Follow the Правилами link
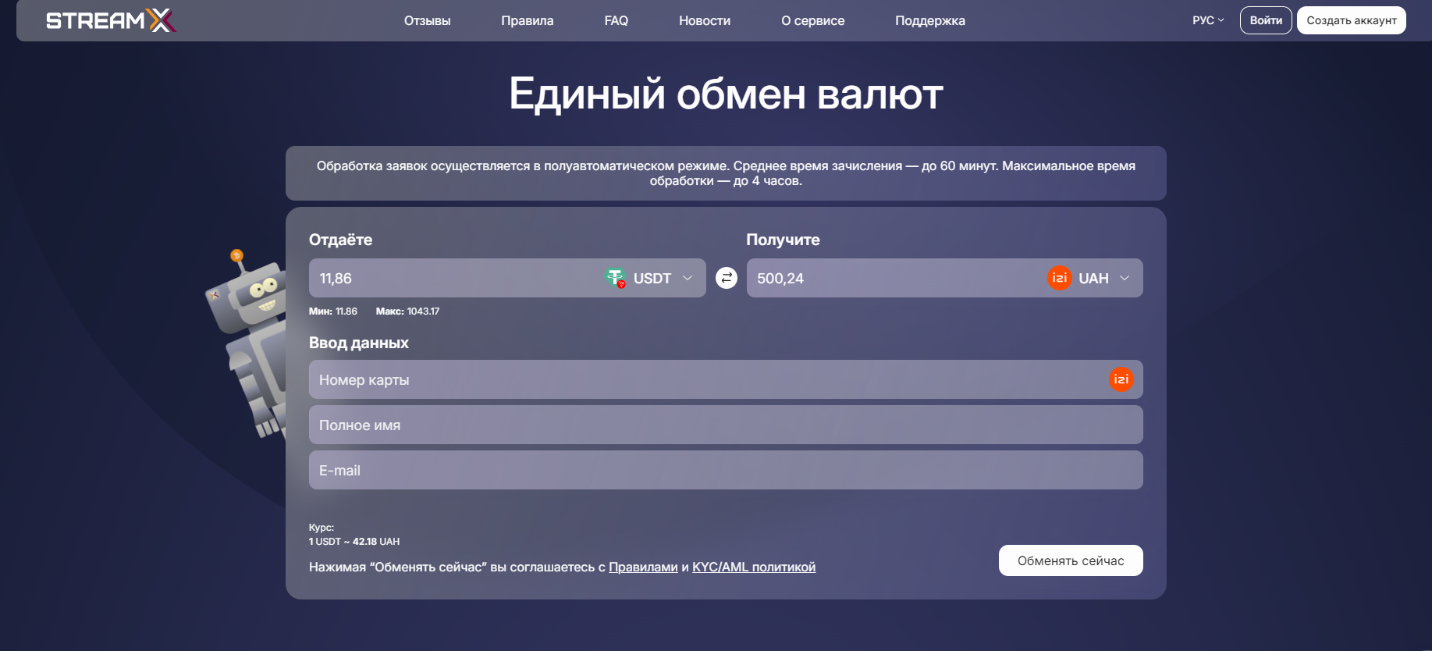Screen dimensions: 1432x651 (x=646, y=566)
